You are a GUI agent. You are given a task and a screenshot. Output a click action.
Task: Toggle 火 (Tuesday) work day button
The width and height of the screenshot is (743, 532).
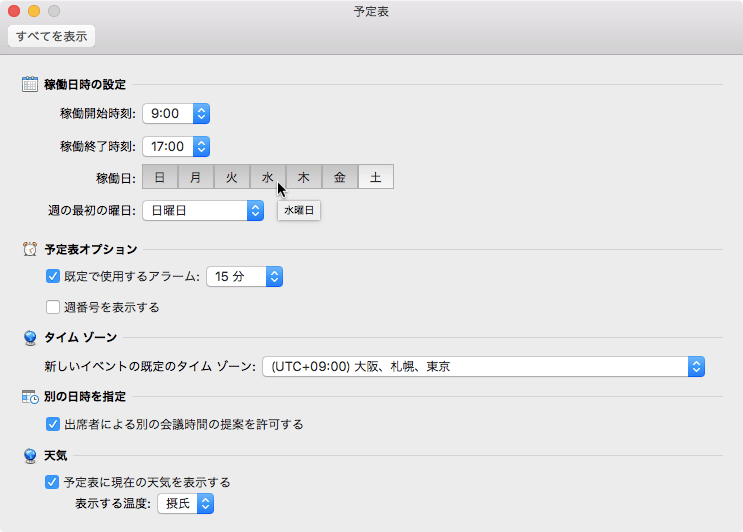click(x=232, y=177)
